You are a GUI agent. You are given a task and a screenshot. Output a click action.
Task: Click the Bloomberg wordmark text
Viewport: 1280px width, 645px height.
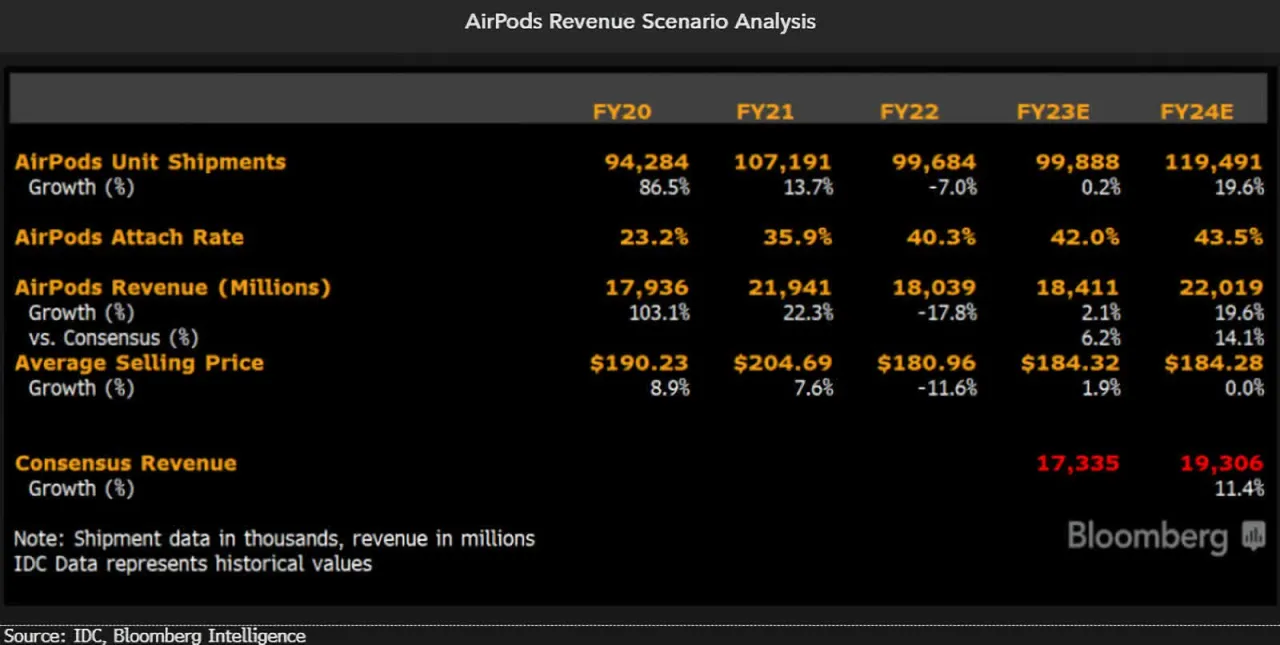click(x=1147, y=537)
